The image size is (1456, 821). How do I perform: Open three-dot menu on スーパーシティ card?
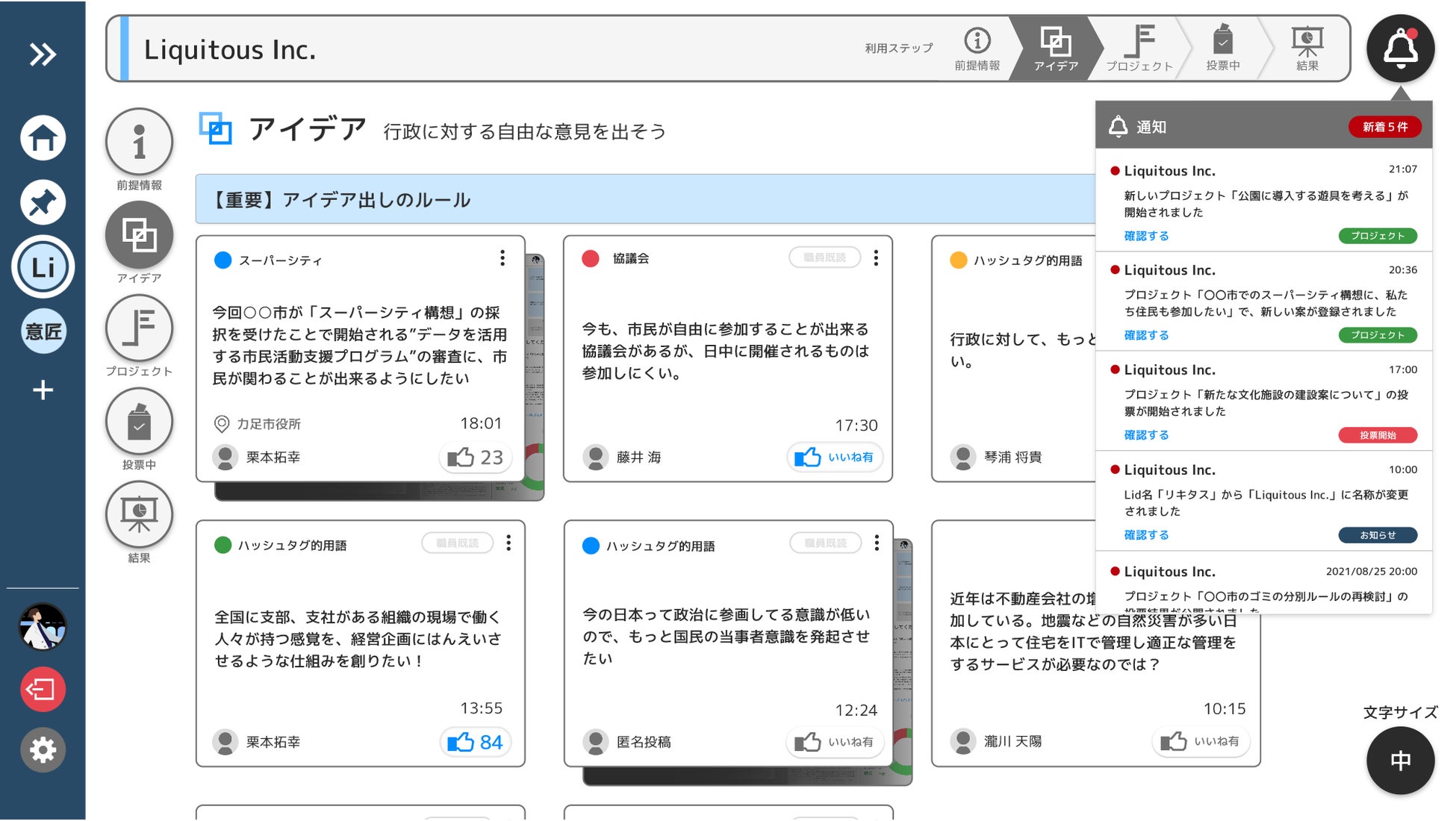[503, 258]
